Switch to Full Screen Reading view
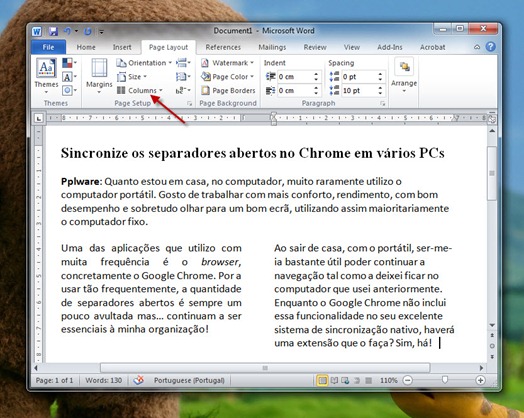Screen dimensions: 524x418 pos(334,380)
